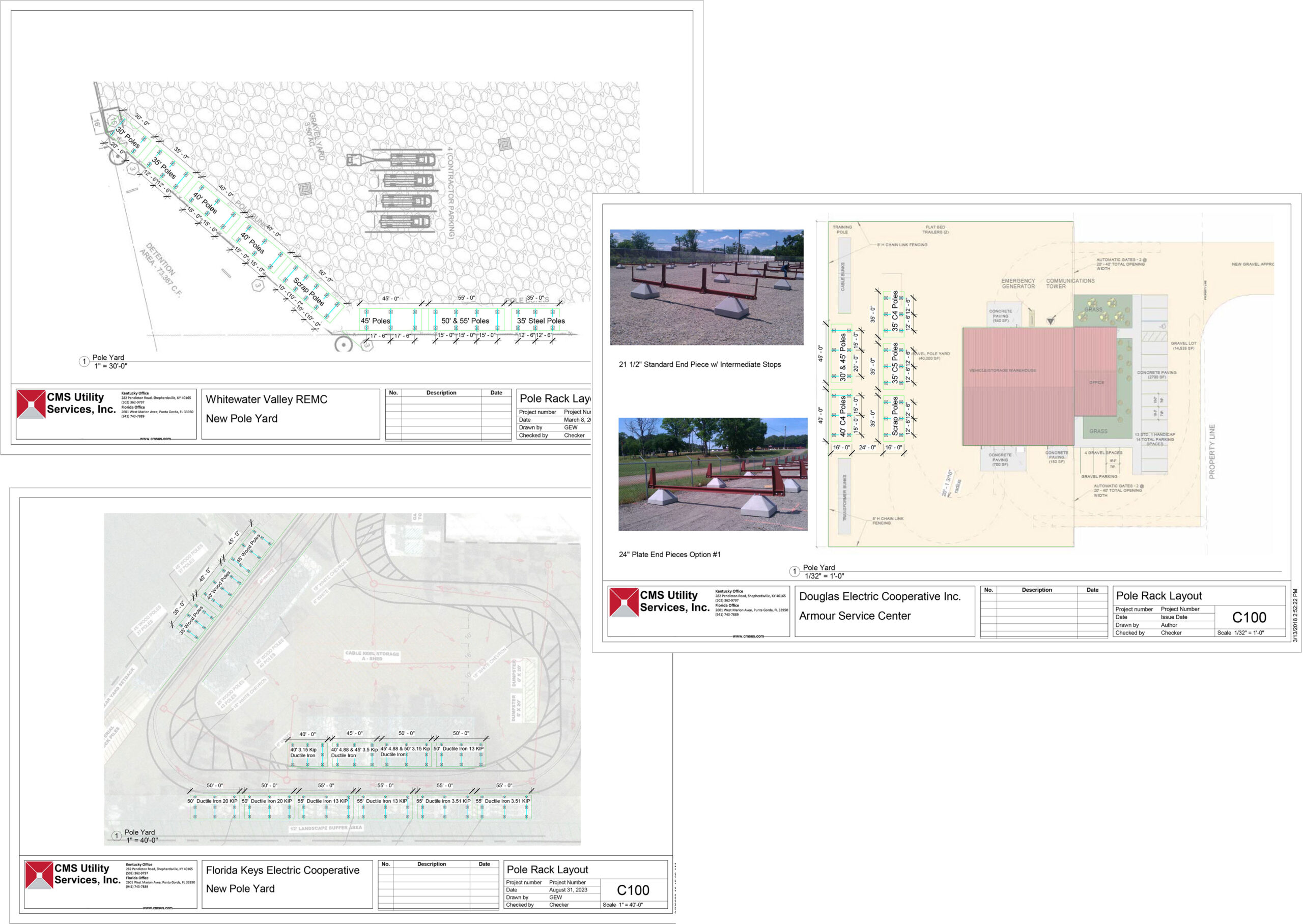Open the Plate End Pieces rack photo
The width and height of the screenshot is (1303, 924).
point(713,475)
